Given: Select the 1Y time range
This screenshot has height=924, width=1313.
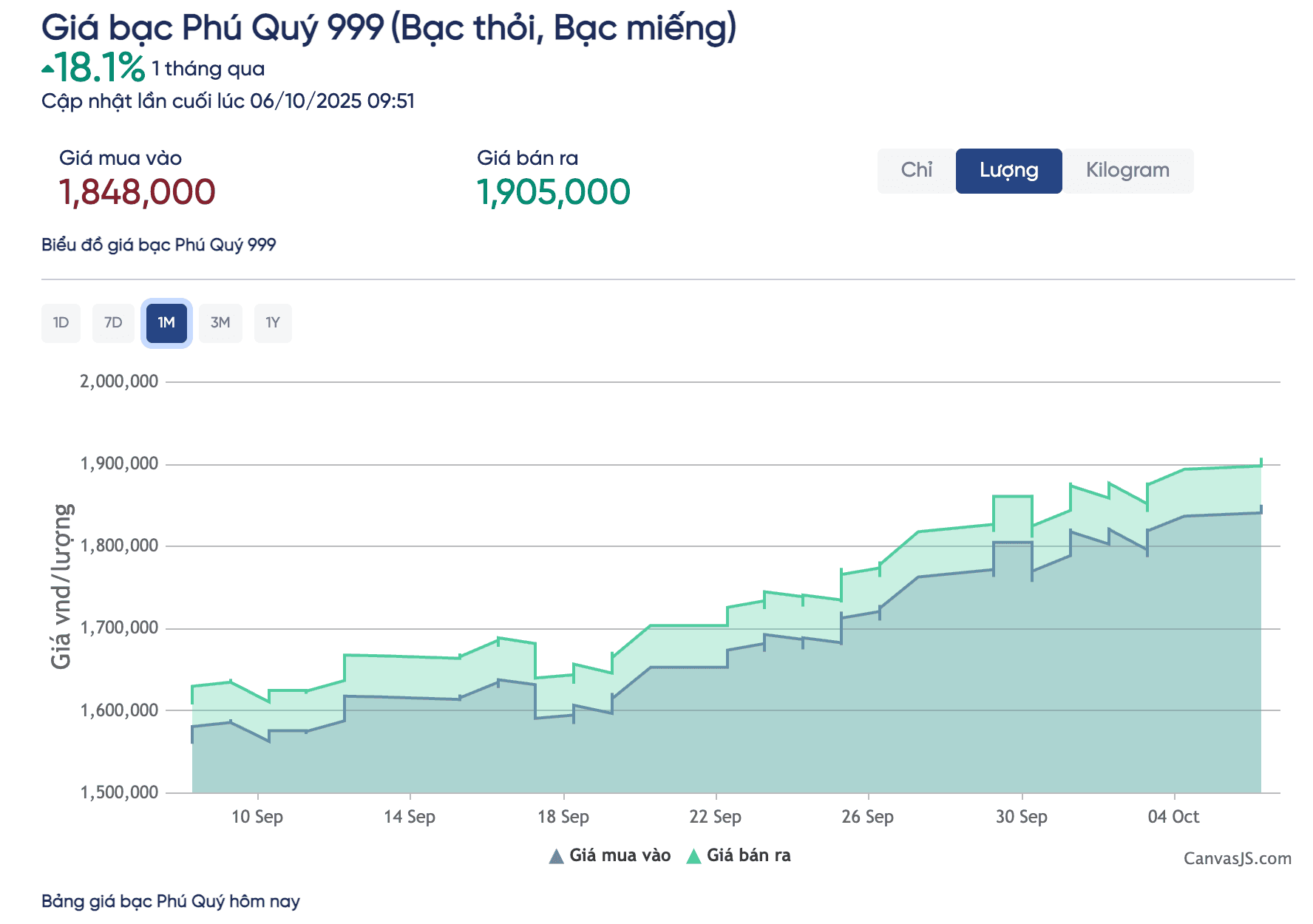Looking at the screenshot, I should click(x=273, y=323).
